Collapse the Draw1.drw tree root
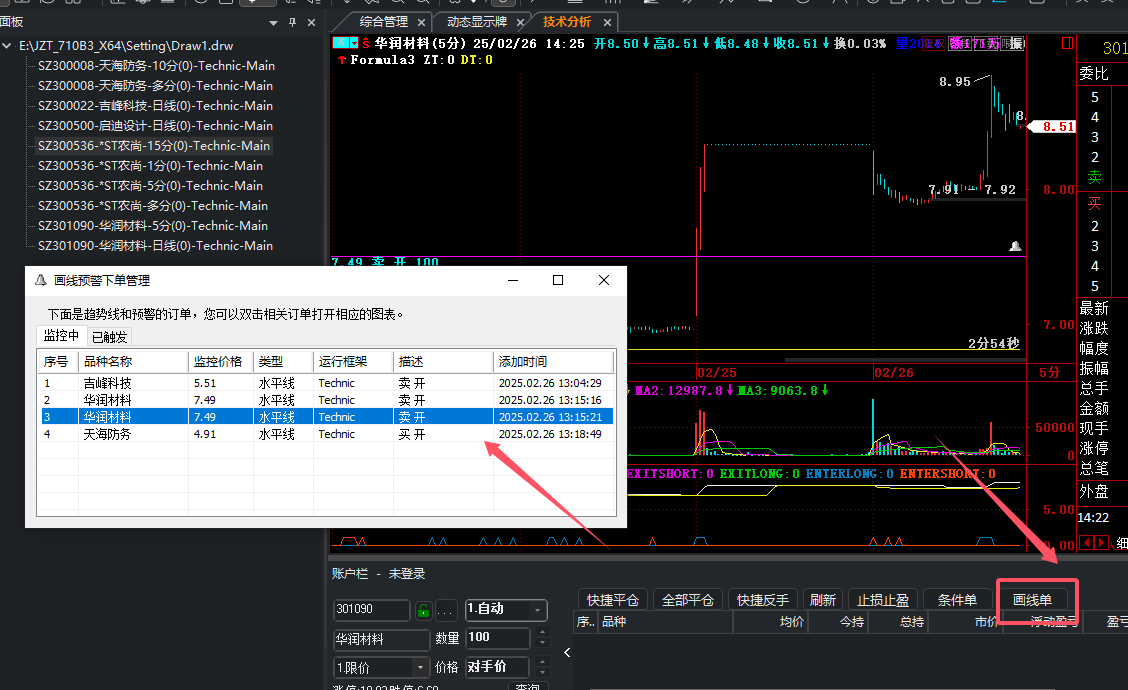The image size is (1128, 690). (7, 45)
